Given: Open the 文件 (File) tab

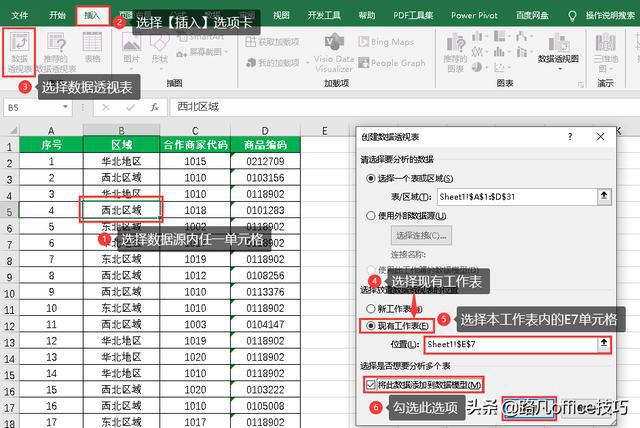Looking at the screenshot, I should pyautogui.click(x=20, y=16).
